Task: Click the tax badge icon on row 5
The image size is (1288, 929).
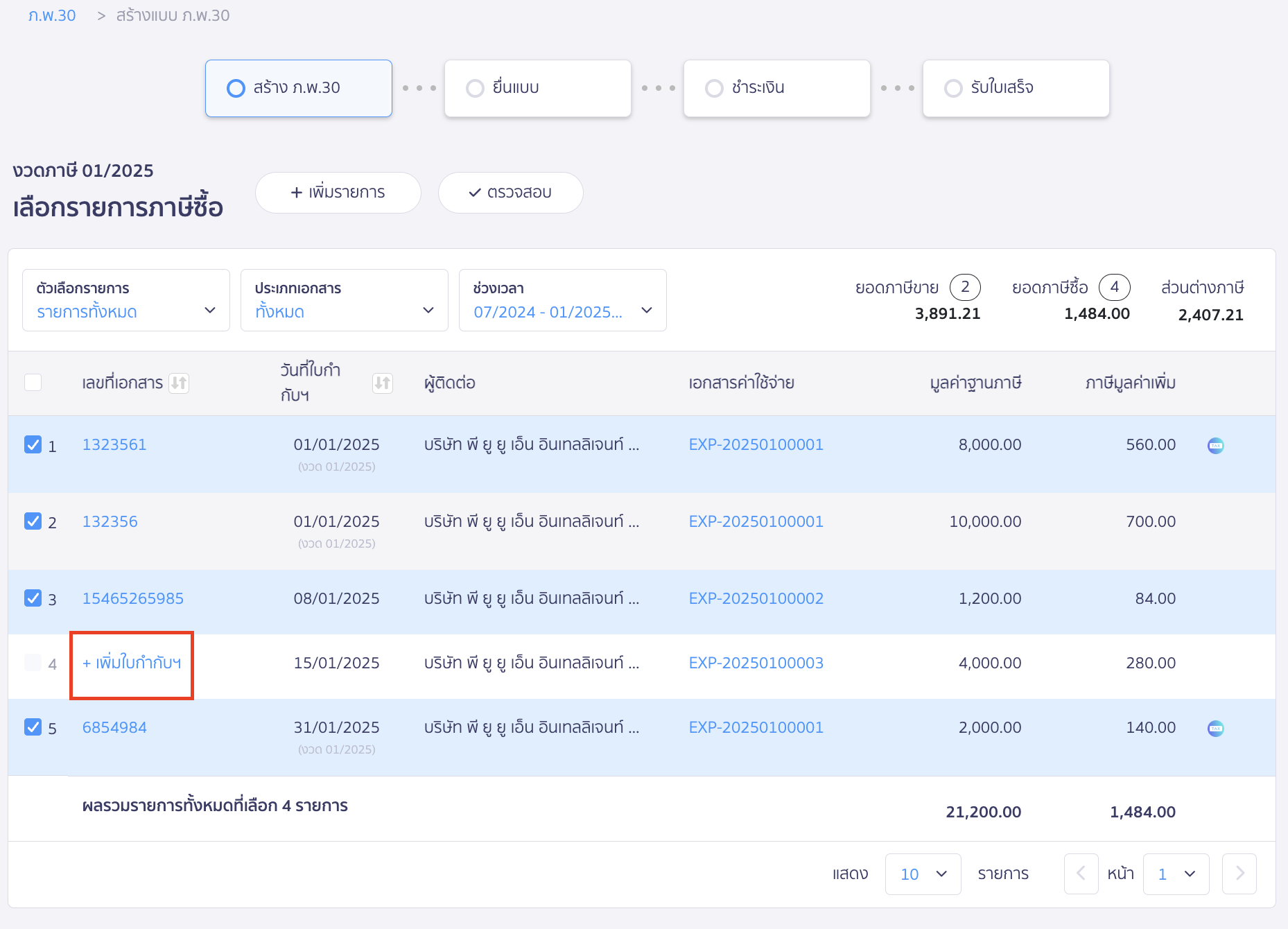Action: tap(1215, 728)
